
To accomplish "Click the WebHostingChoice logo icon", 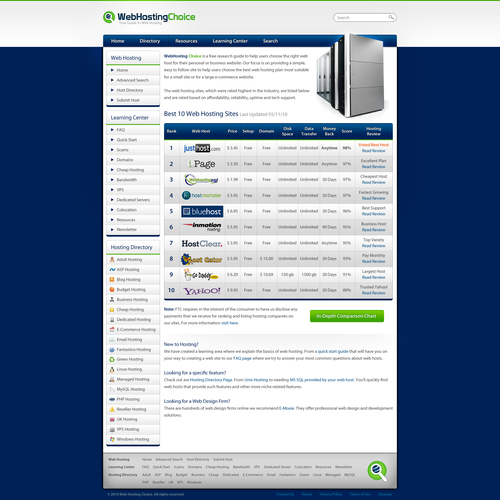I will point(109,17).
